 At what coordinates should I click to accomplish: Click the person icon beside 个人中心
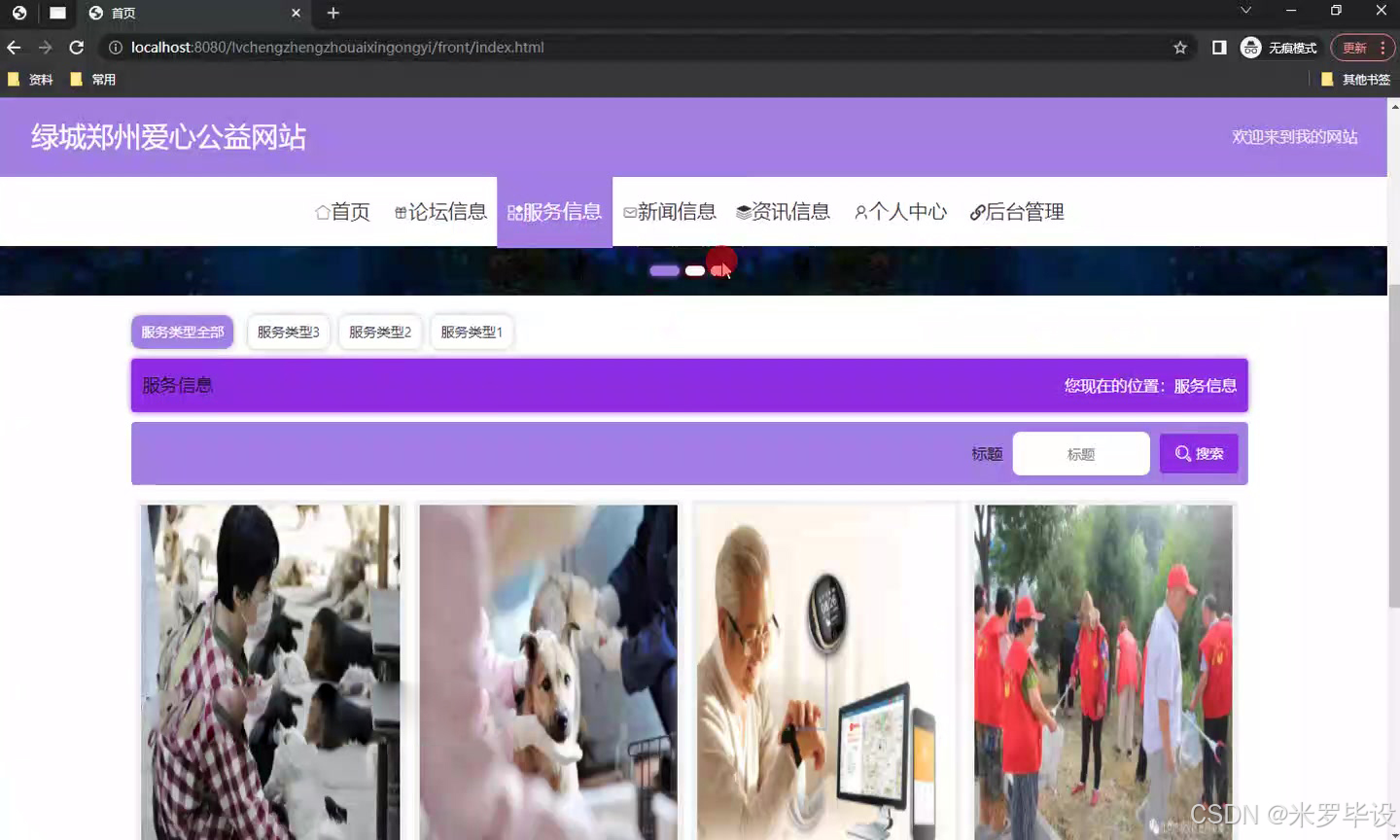859,211
